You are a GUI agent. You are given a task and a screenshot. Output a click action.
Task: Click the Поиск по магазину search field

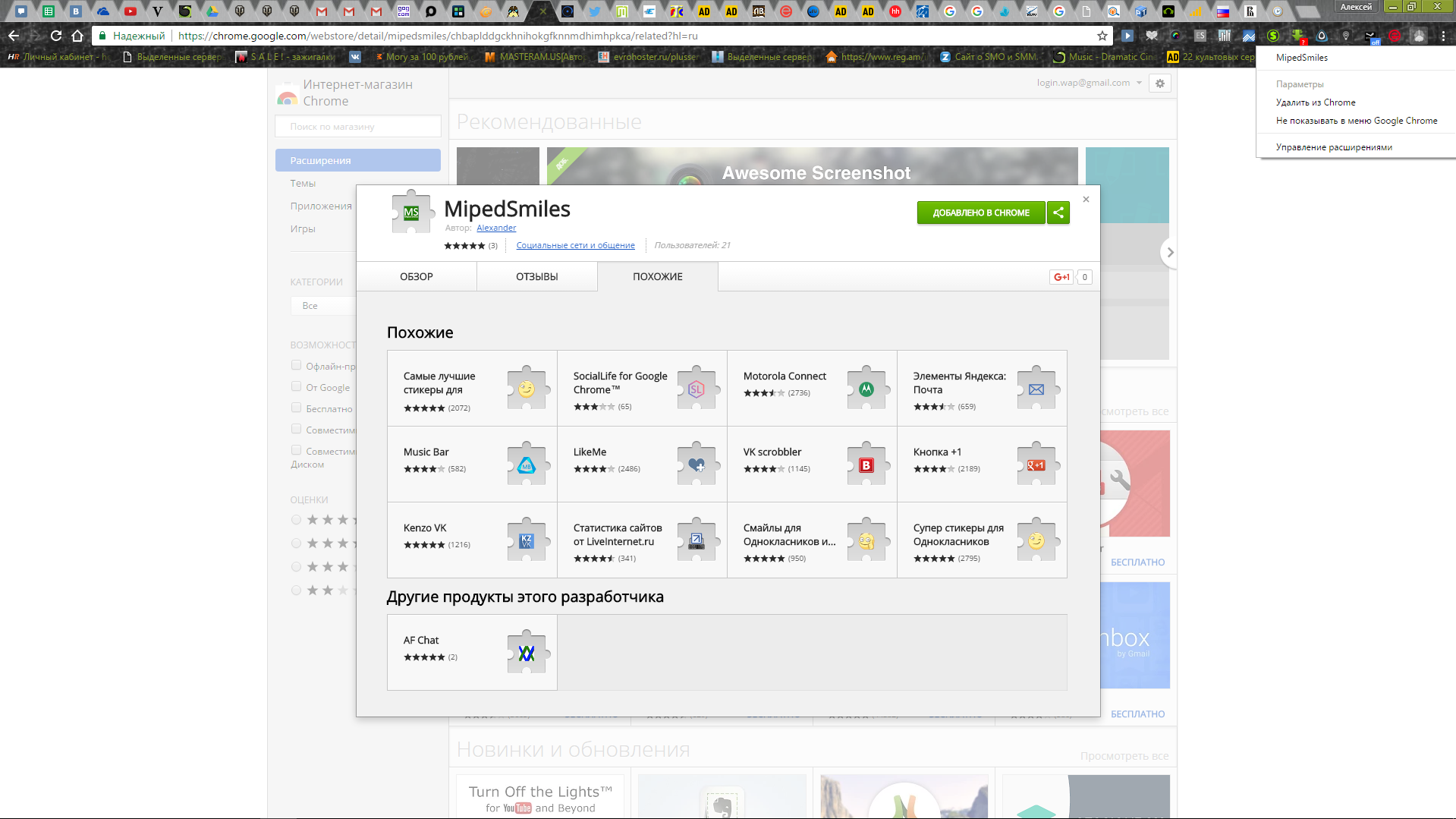coord(358,127)
